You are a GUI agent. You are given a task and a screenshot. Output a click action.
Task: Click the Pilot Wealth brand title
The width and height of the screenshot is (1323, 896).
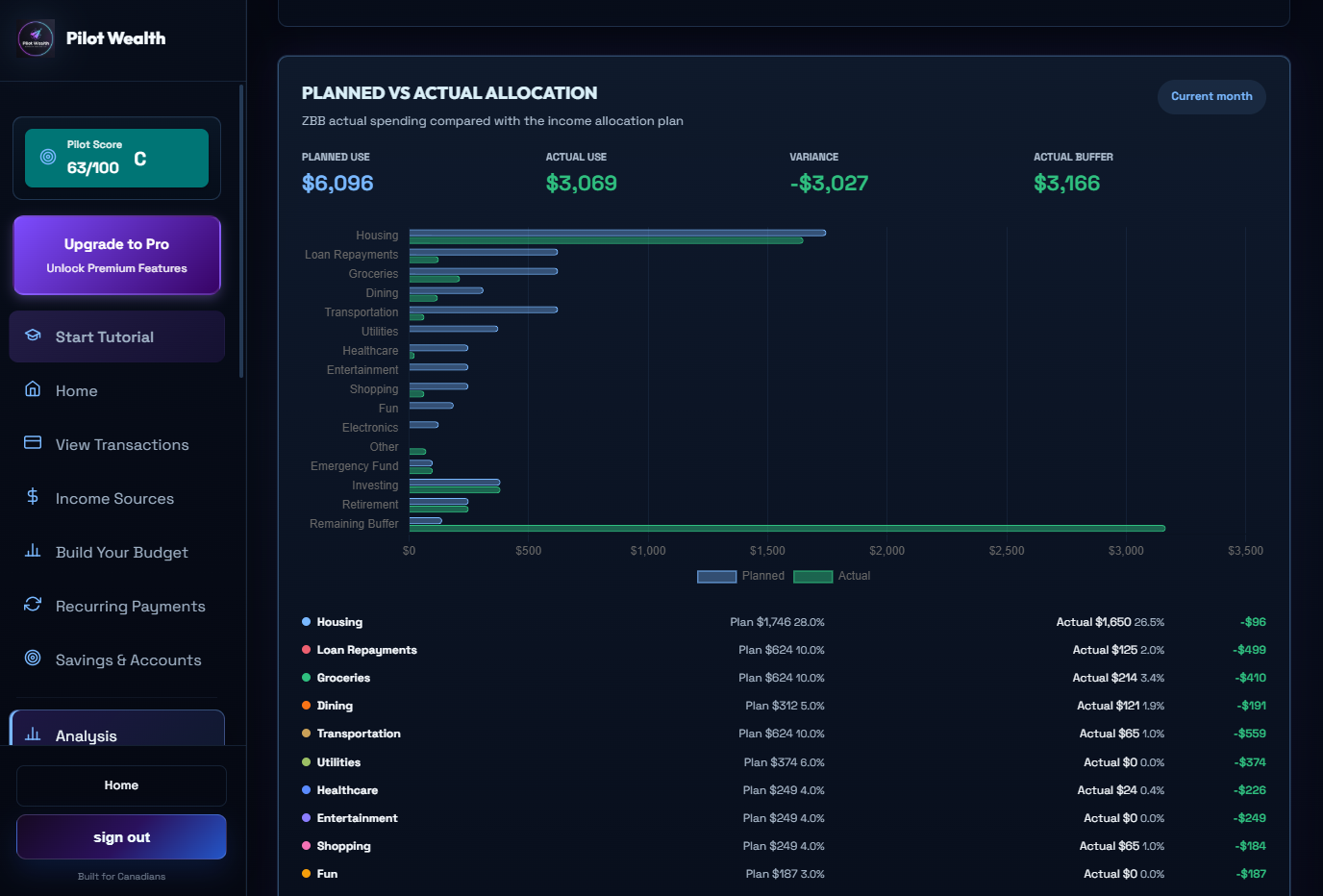coord(115,38)
